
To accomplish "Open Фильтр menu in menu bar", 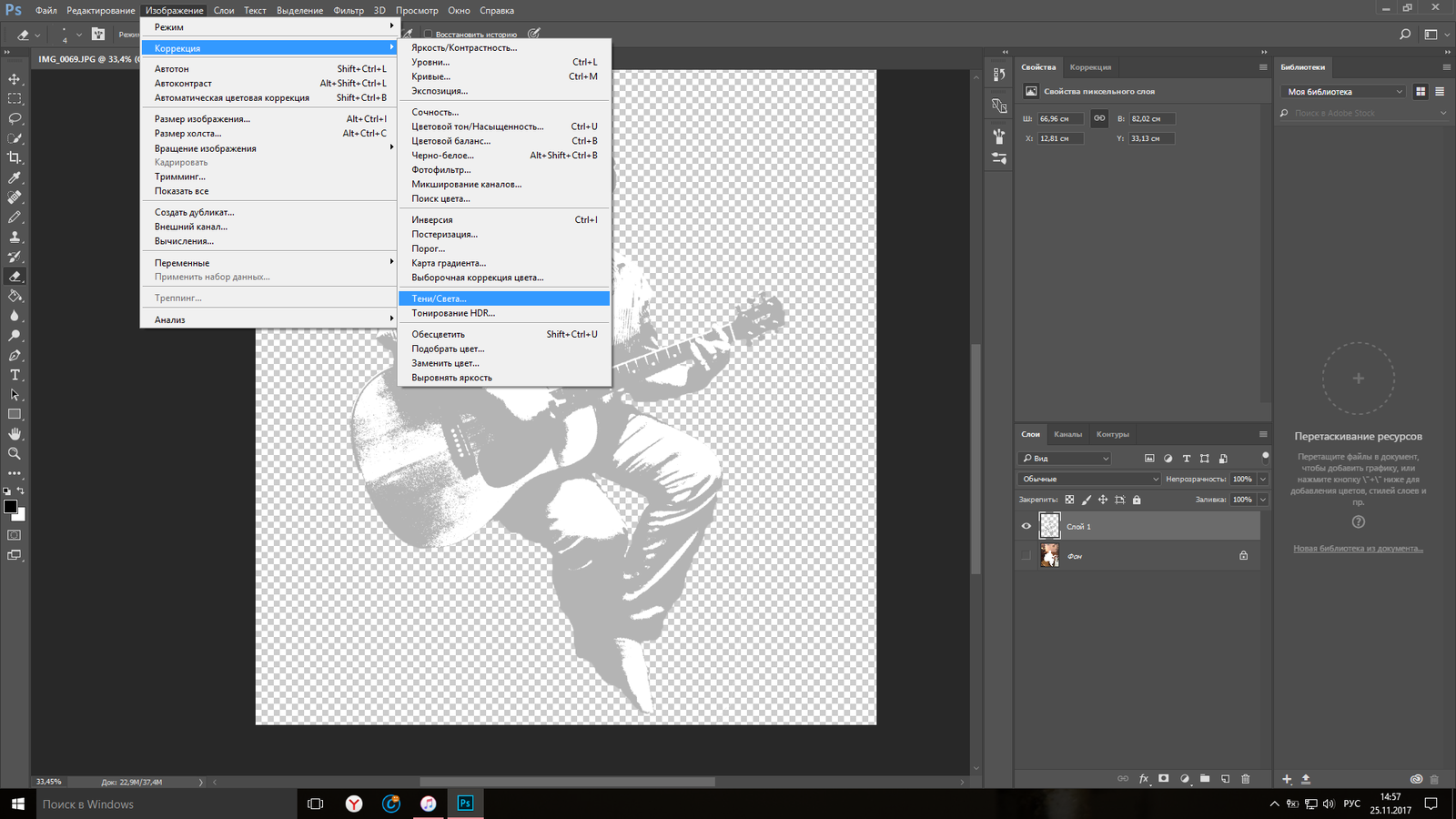I will [349, 10].
